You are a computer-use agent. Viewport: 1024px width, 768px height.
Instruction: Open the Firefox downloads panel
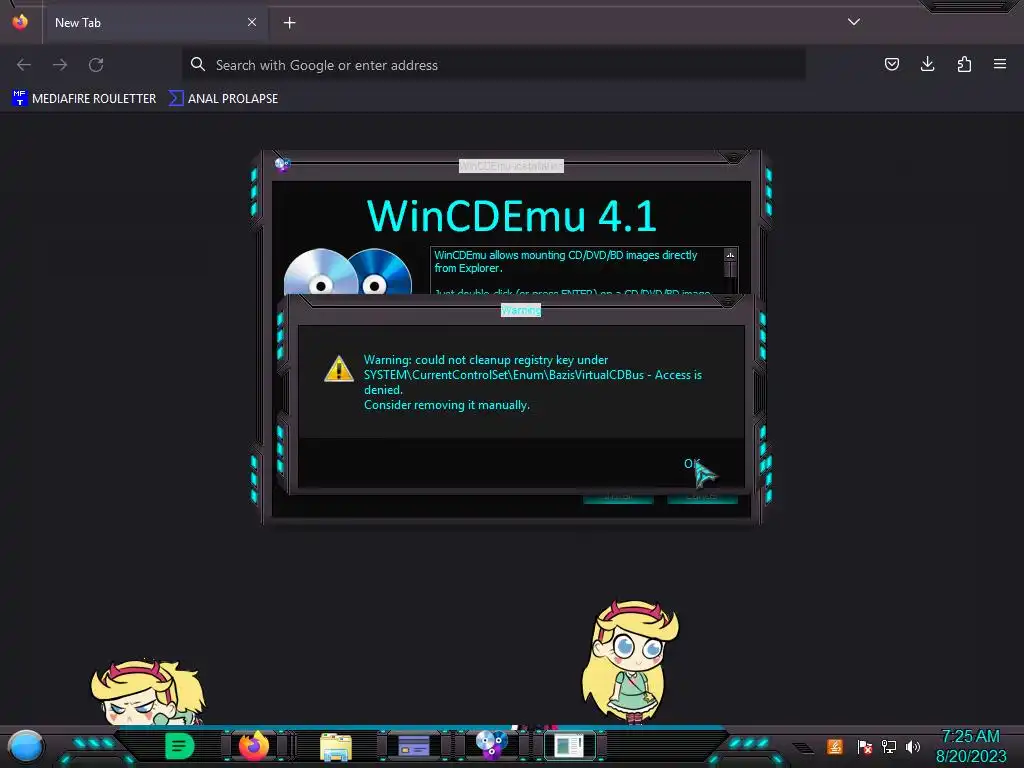[x=927, y=64]
